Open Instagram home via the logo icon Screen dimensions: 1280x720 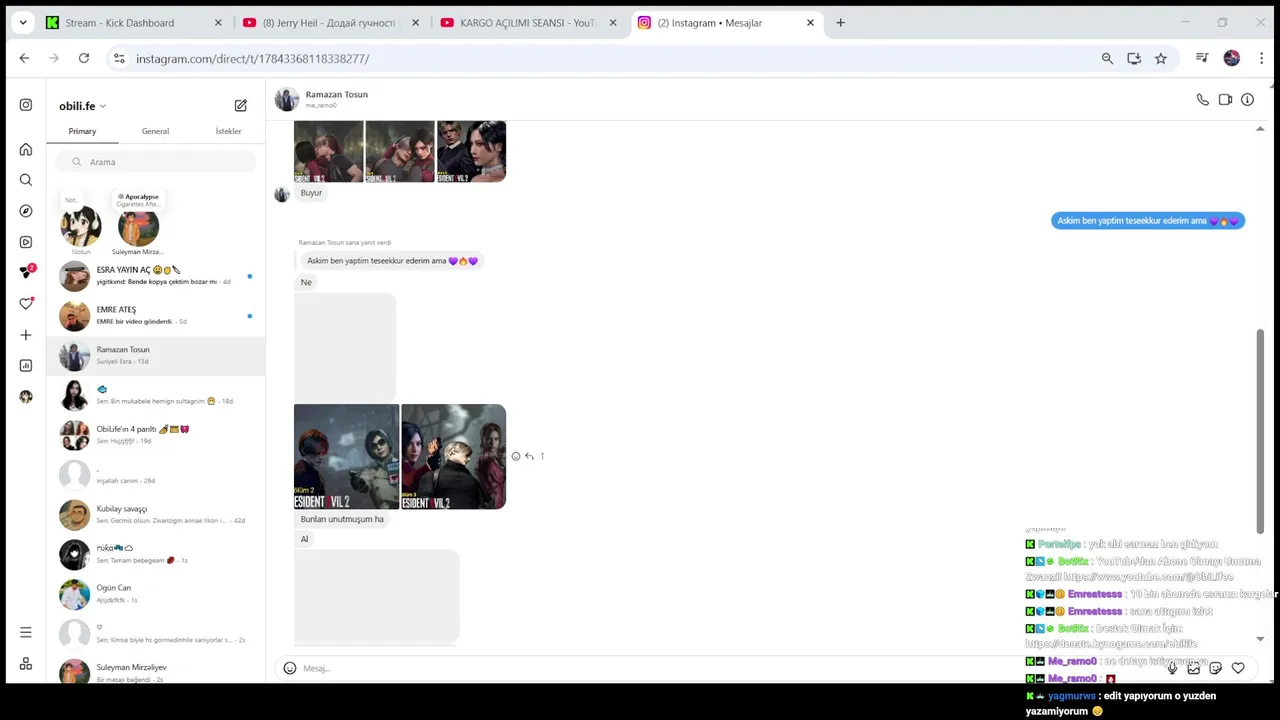[x=26, y=105]
